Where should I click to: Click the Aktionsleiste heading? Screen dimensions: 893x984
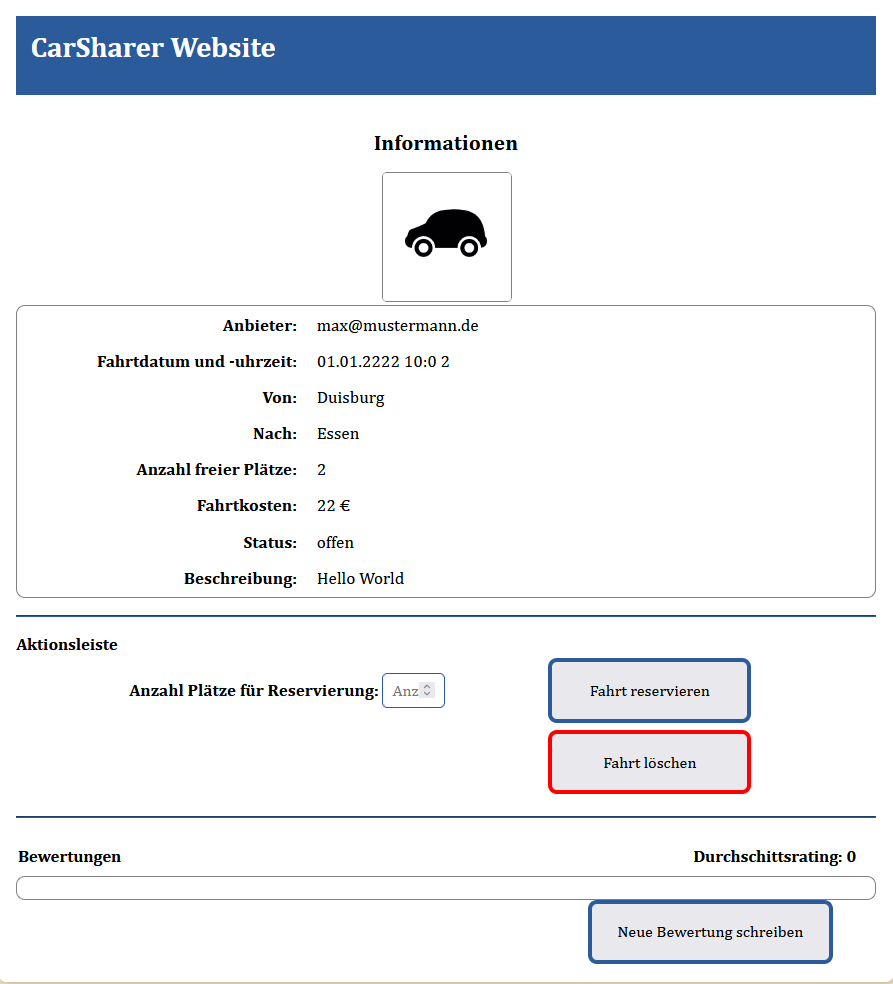coord(67,644)
